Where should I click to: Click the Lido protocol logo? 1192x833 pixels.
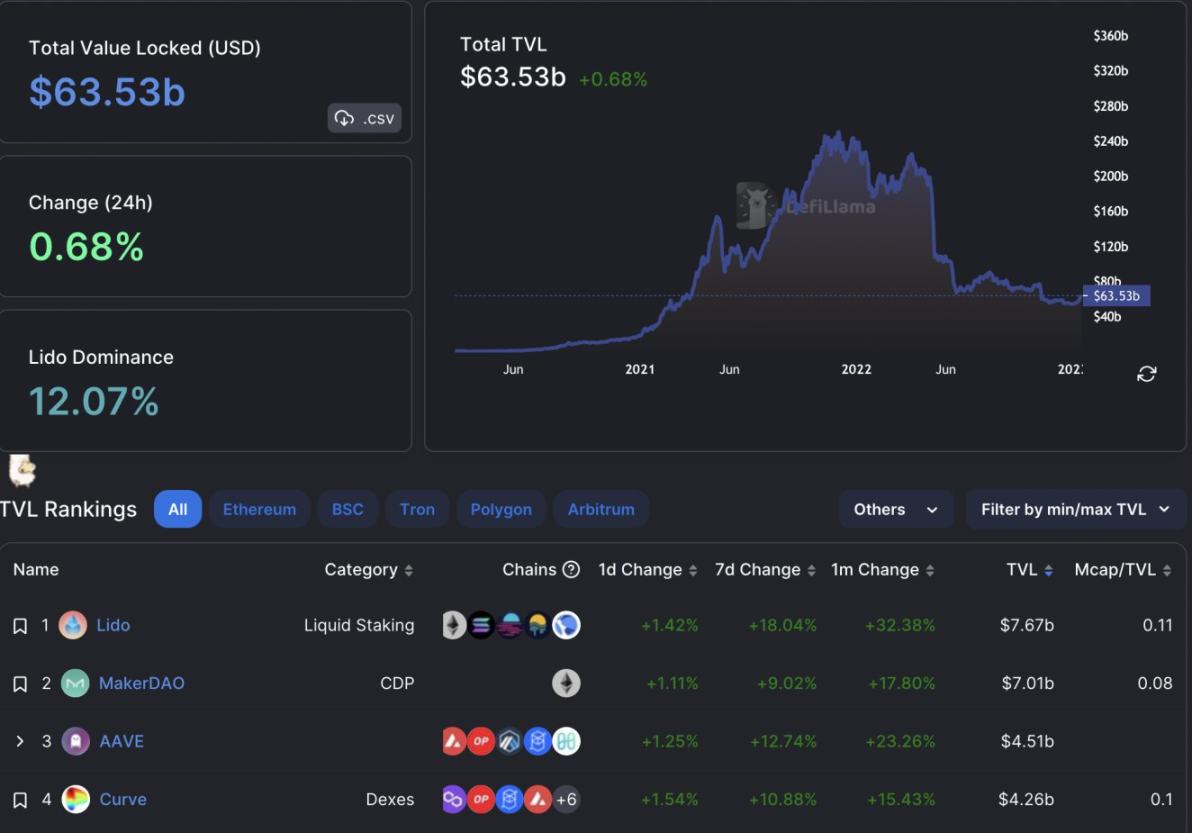(x=73, y=625)
